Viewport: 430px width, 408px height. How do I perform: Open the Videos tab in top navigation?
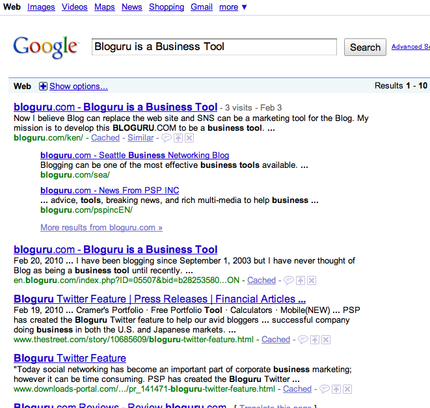coord(74,7)
